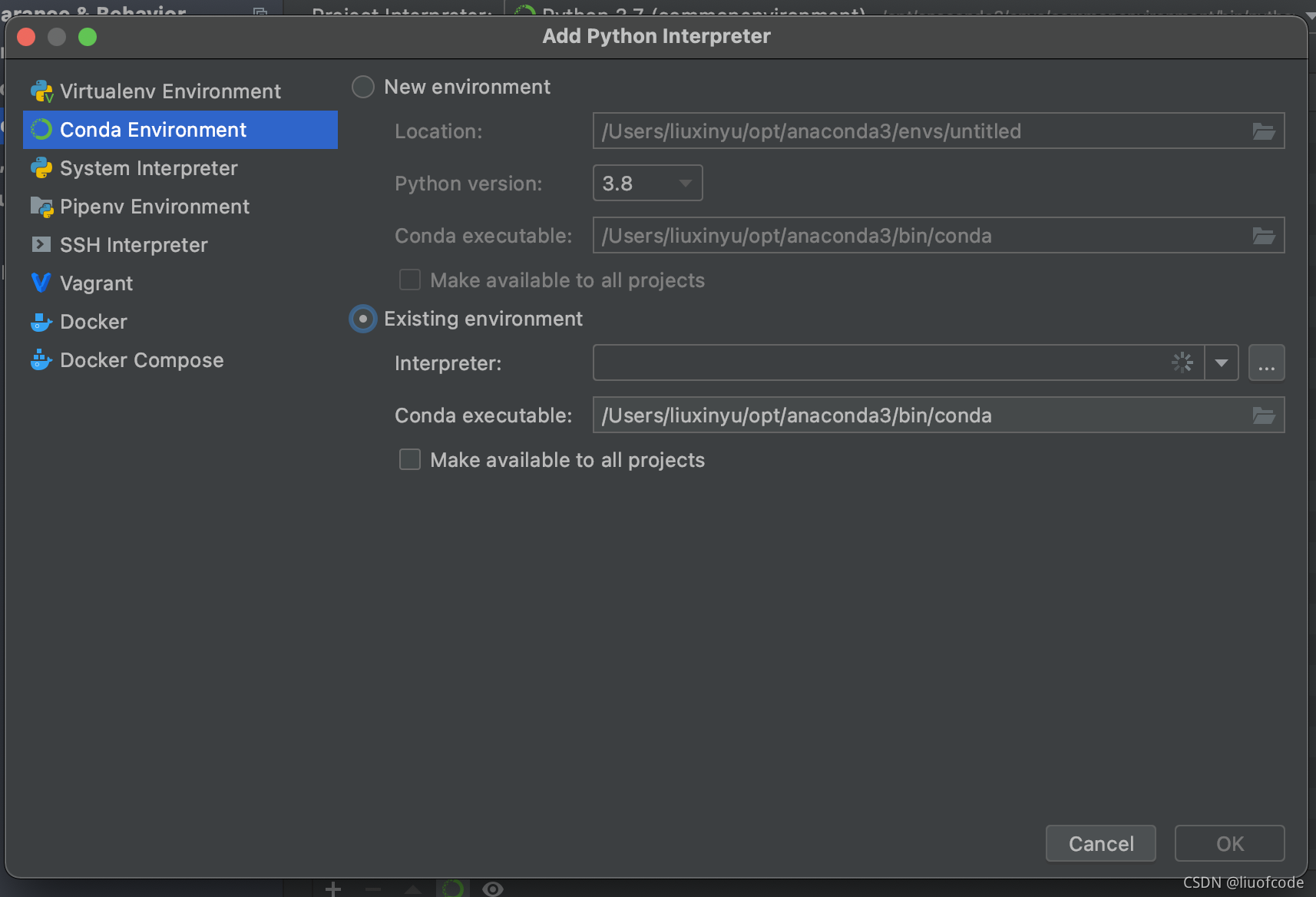Select Docker in the sidebar list

(x=180, y=322)
